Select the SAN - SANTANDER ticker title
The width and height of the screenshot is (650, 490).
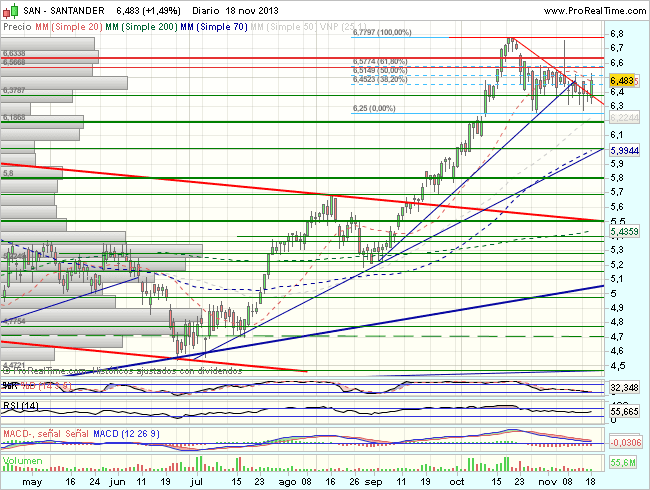pyautogui.click(x=63, y=11)
